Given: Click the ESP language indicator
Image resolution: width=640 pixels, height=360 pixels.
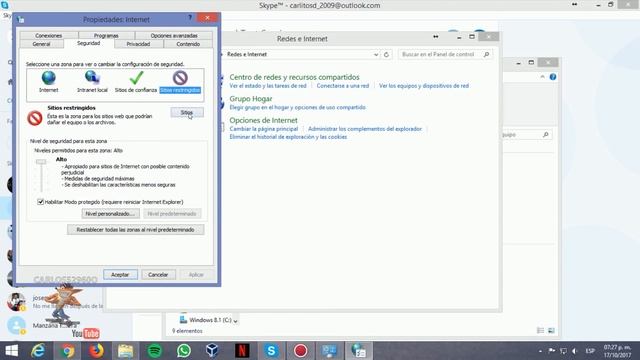Looking at the screenshot, I should coord(590,351).
